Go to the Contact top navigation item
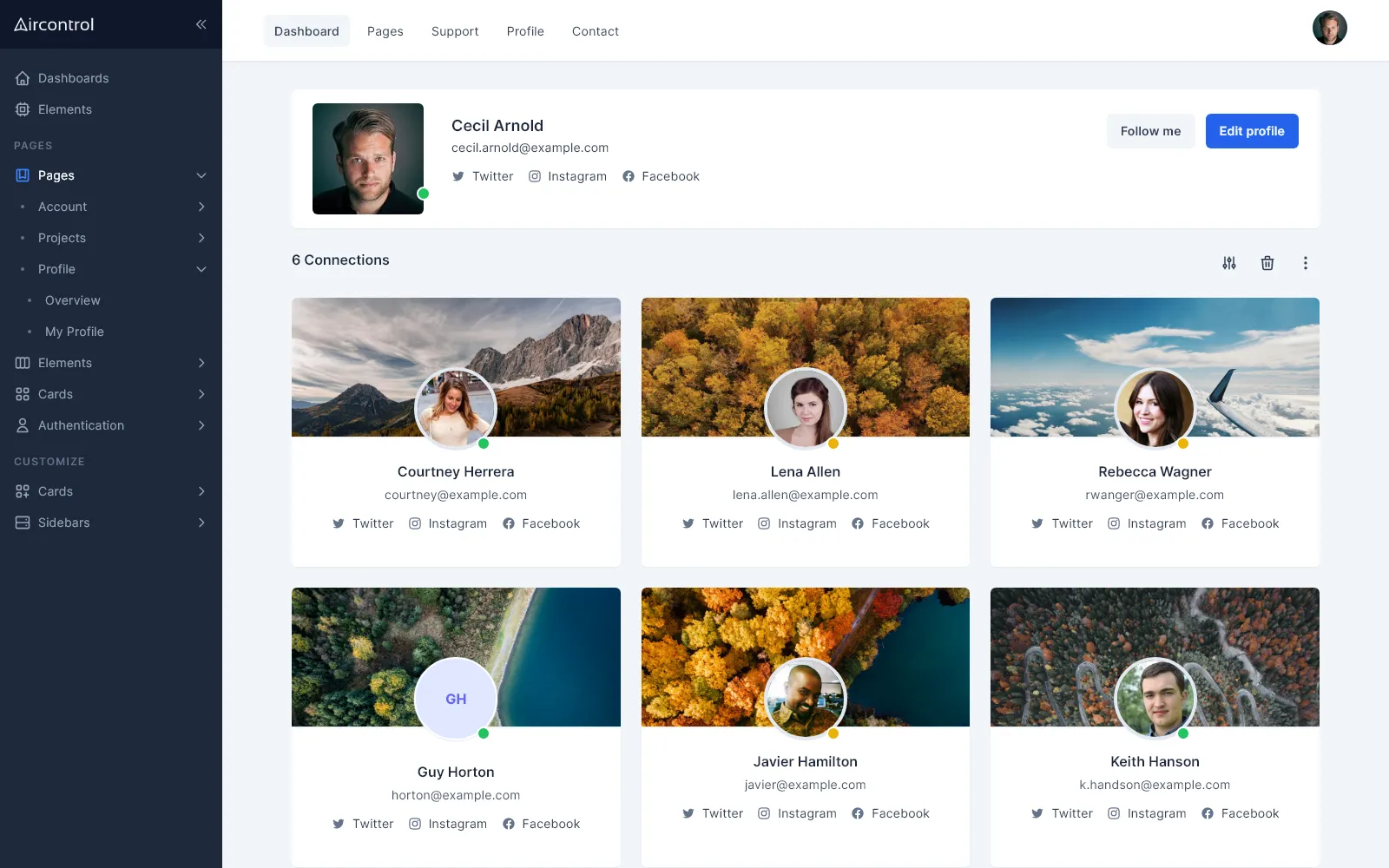This screenshot has height=868, width=1389. pos(596,31)
